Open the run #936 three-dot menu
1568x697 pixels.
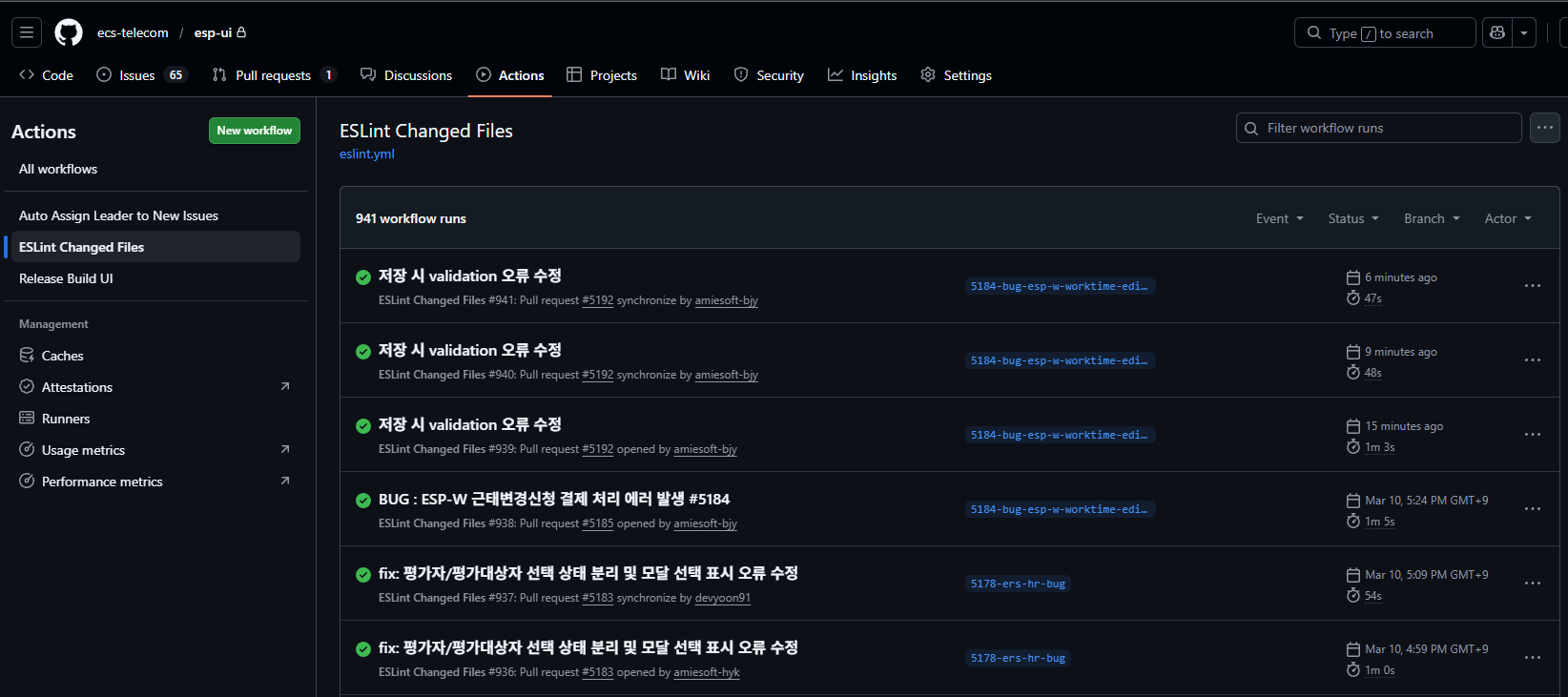1533,658
